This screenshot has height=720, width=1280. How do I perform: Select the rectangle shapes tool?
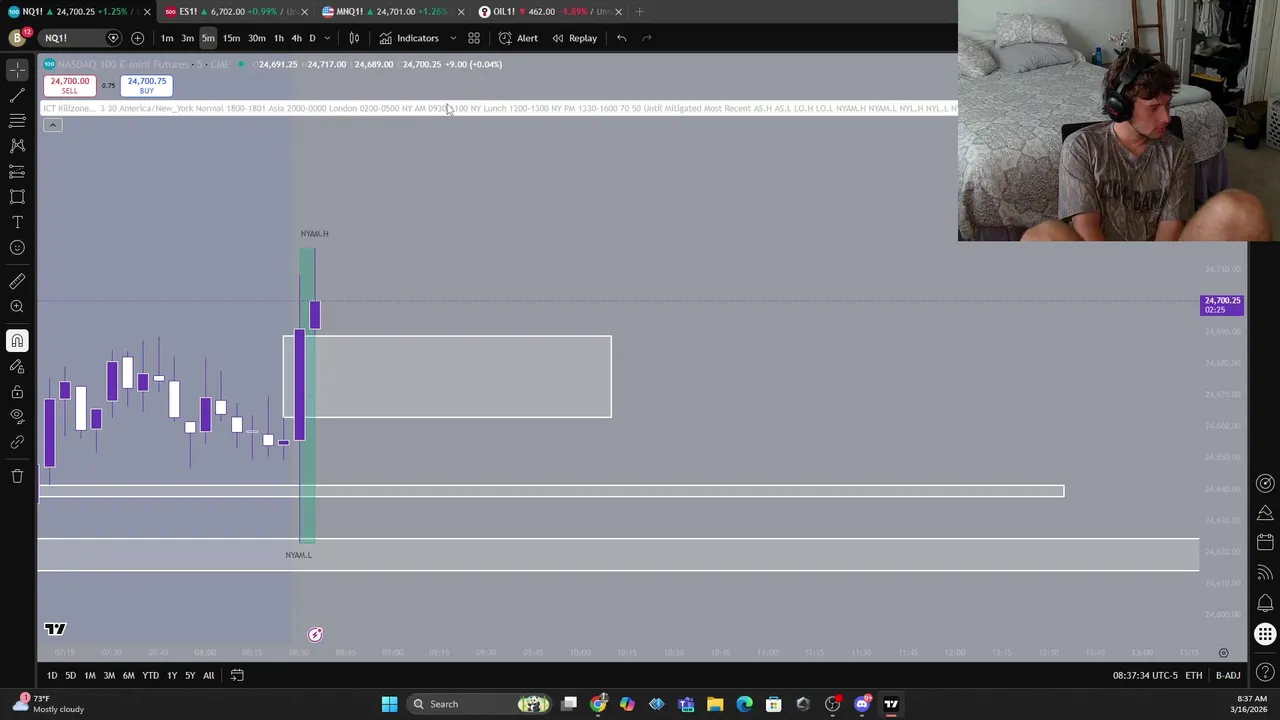point(17,197)
